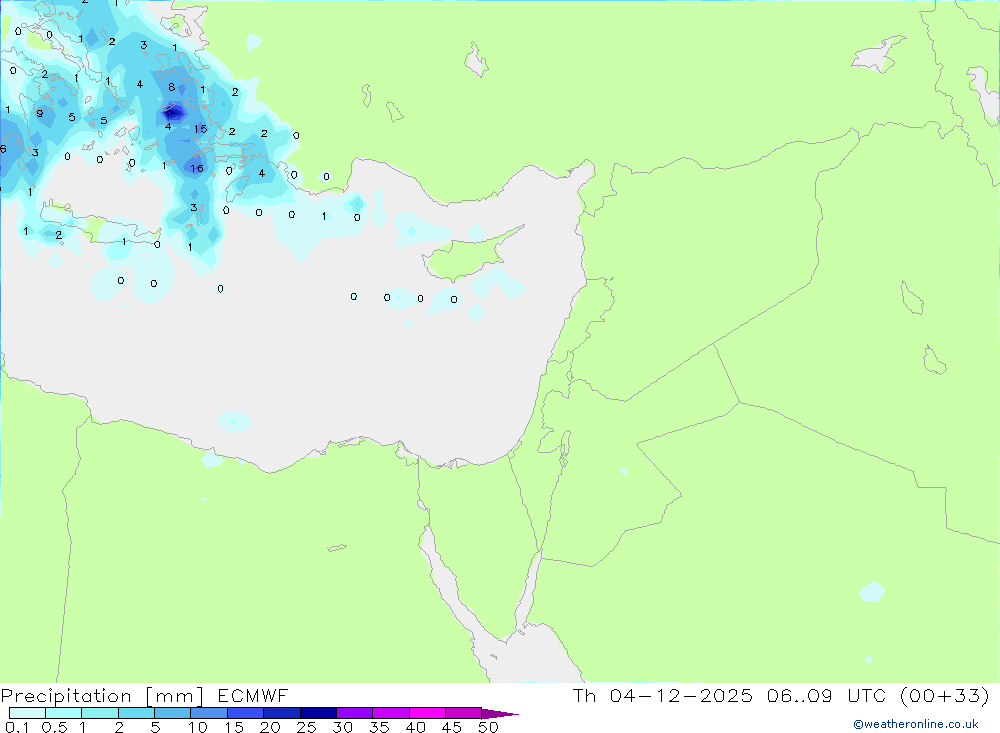Click the '30' legend scale label

click(x=343, y=727)
